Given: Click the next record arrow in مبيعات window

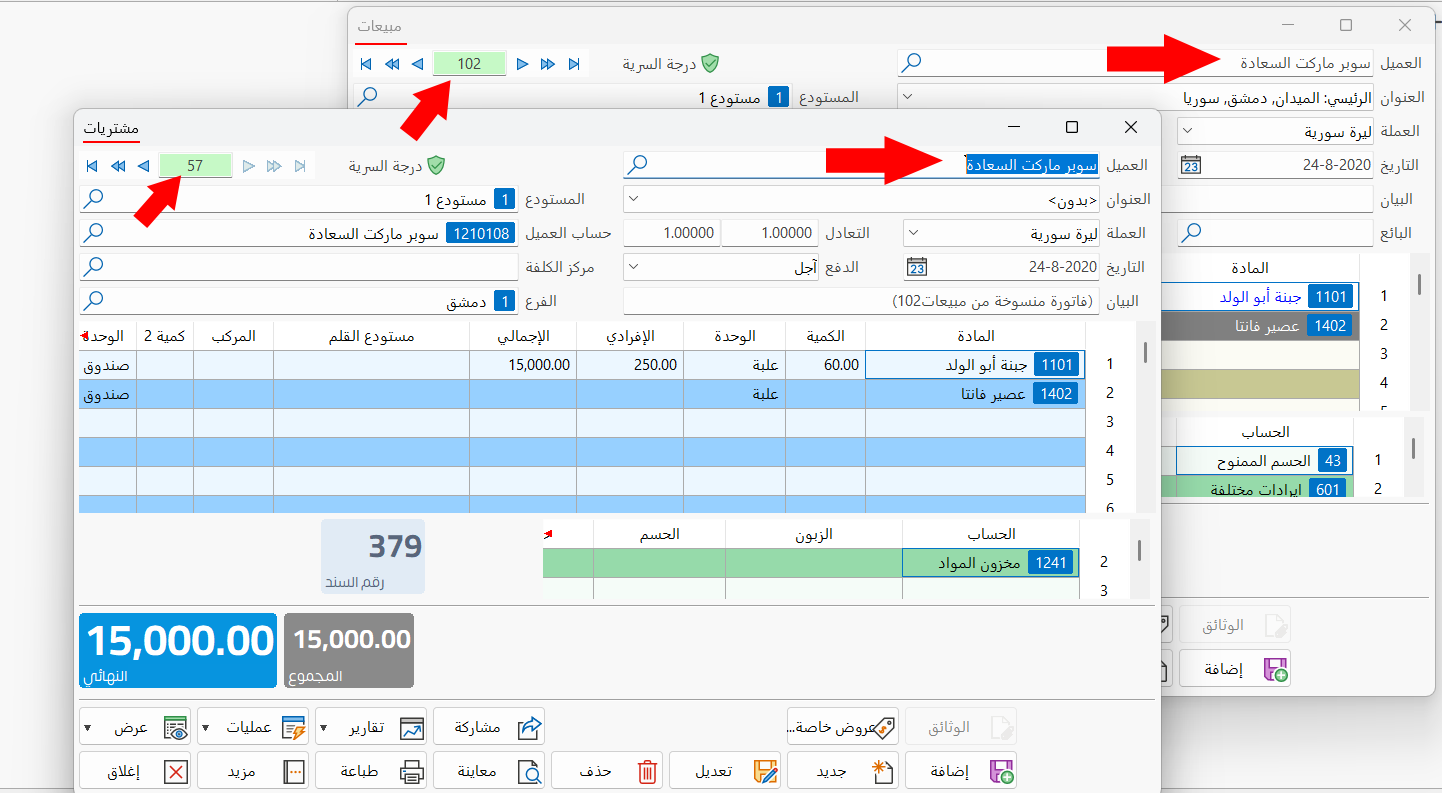Looking at the screenshot, I should [523, 63].
